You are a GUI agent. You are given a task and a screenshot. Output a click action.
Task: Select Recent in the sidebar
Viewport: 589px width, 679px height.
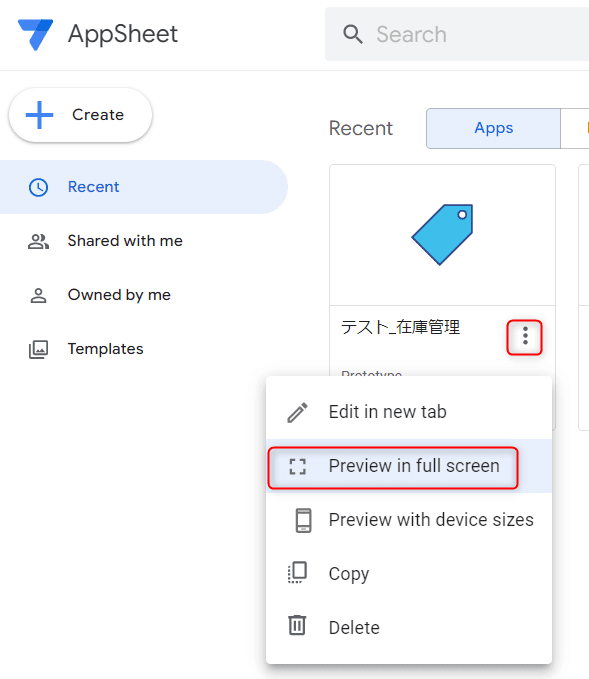tap(143, 187)
